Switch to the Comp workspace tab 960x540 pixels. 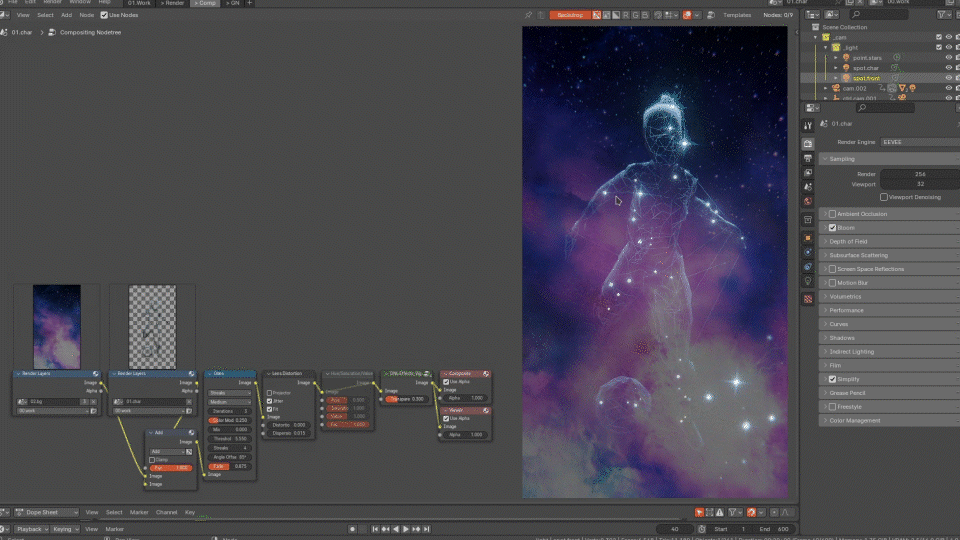[205, 3]
